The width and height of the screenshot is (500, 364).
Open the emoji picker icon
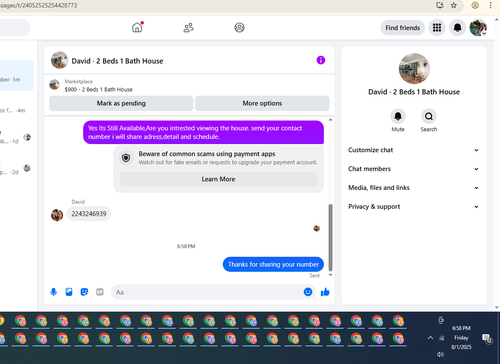[308, 292]
